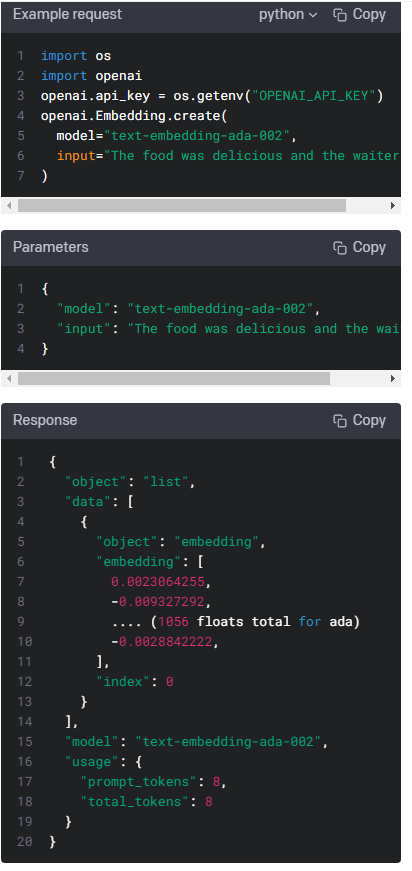Click the "1056 floats total for ada" line

click(x=235, y=622)
